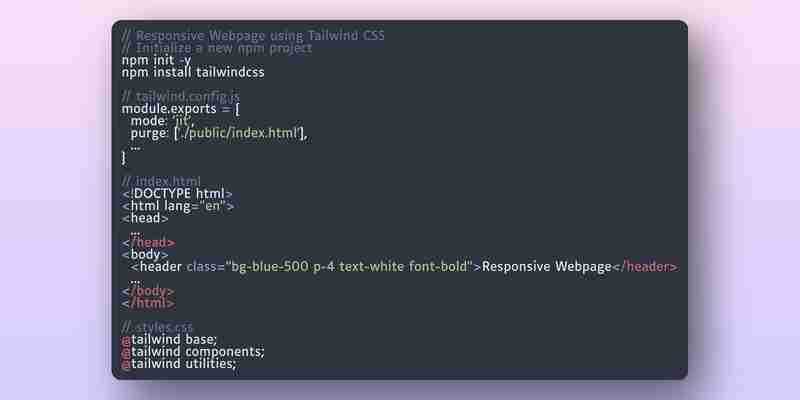Click the '@tailwind base;' directive
The image size is (800, 400).
coord(169,340)
